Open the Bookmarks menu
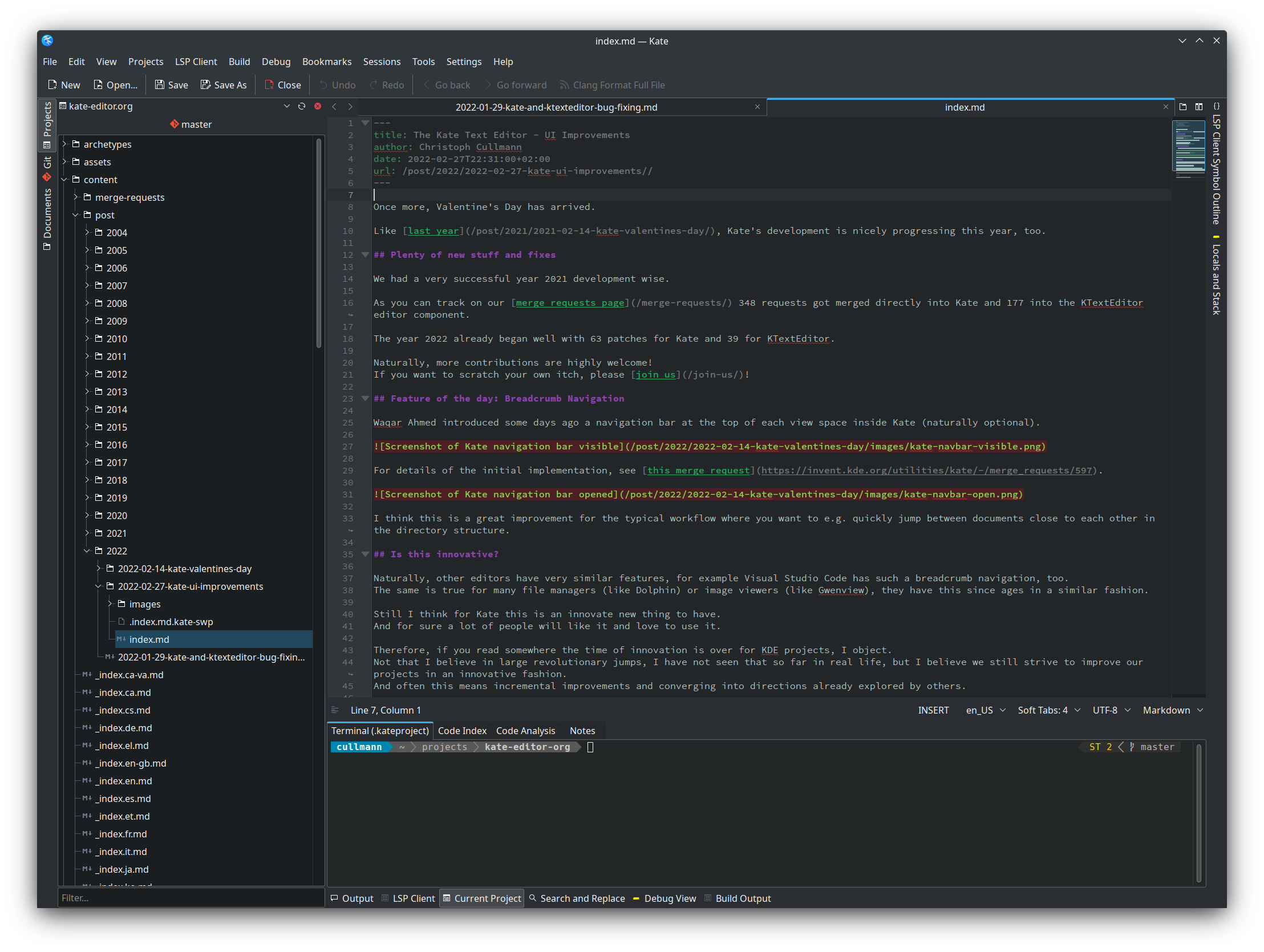 point(327,62)
